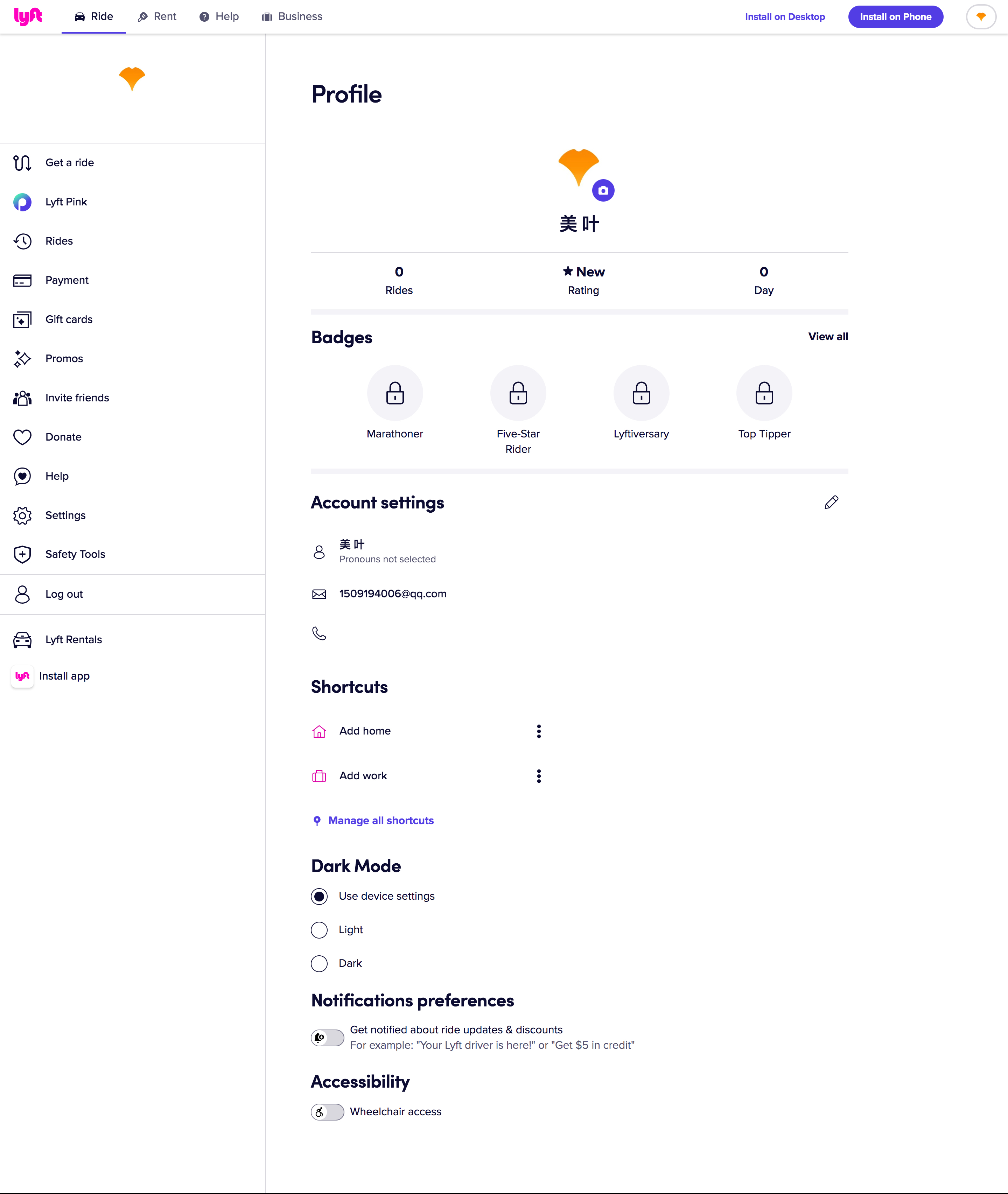Open the three-dot menu for Add work
Screen dimensions: 1008x1194
[538, 777]
